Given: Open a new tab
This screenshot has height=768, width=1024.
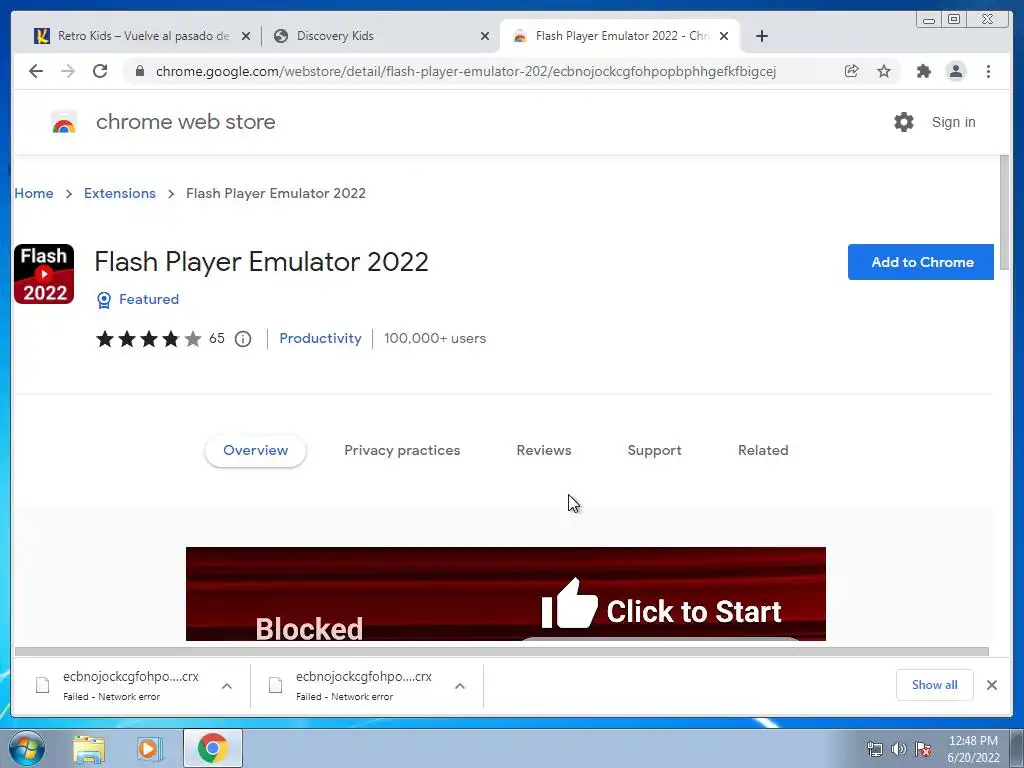Looking at the screenshot, I should (x=761, y=36).
